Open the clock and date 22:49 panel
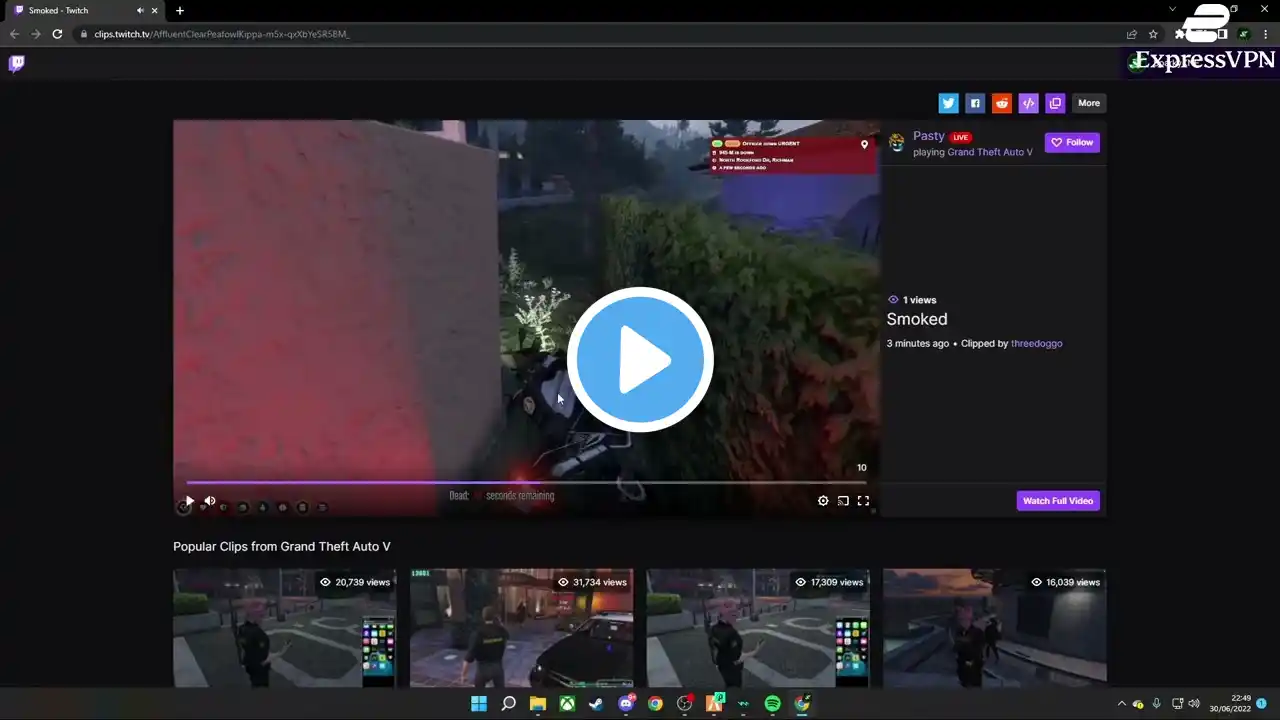This screenshot has width=1280, height=720. pyautogui.click(x=1230, y=704)
